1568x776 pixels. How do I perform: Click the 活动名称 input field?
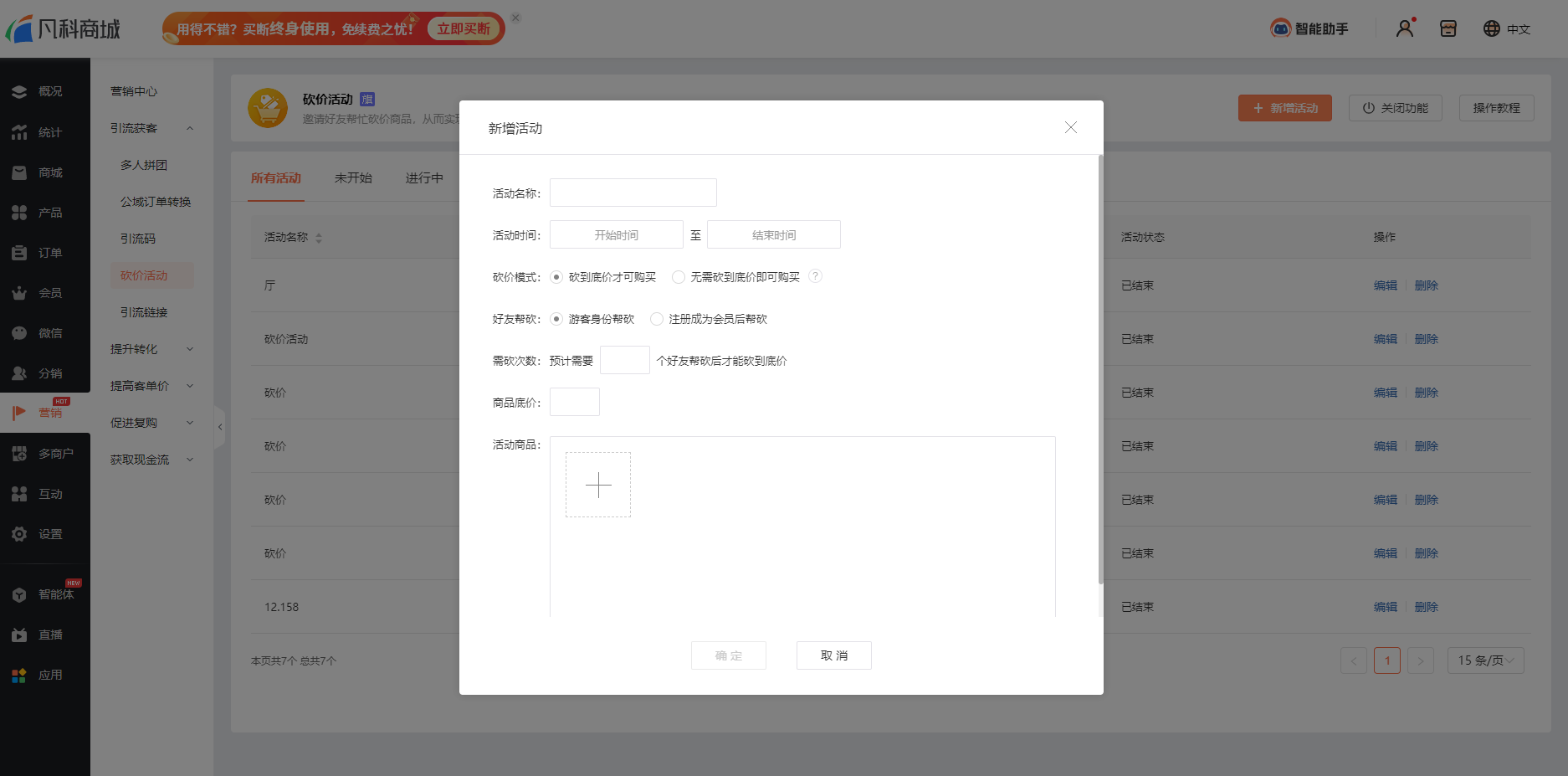(633, 193)
